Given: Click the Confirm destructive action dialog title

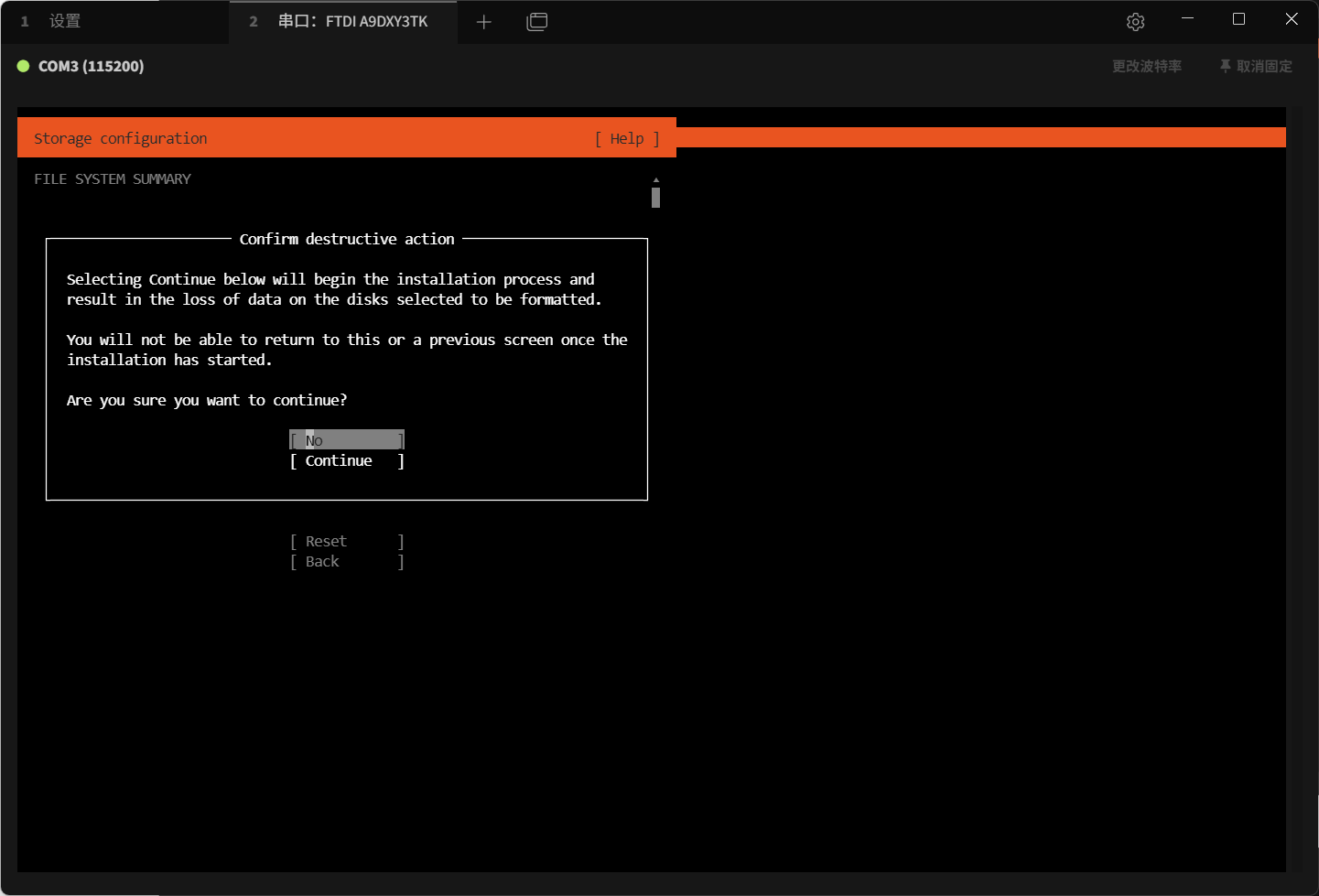Looking at the screenshot, I should point(347,239).
